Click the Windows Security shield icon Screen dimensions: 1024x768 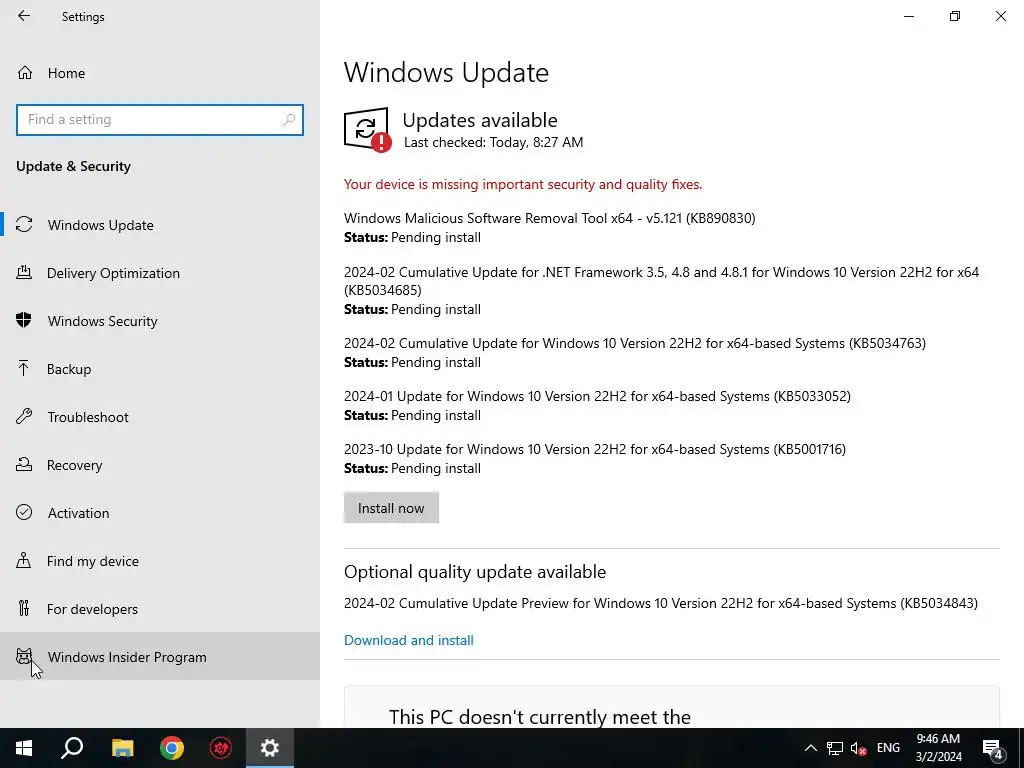coord(24,320)
